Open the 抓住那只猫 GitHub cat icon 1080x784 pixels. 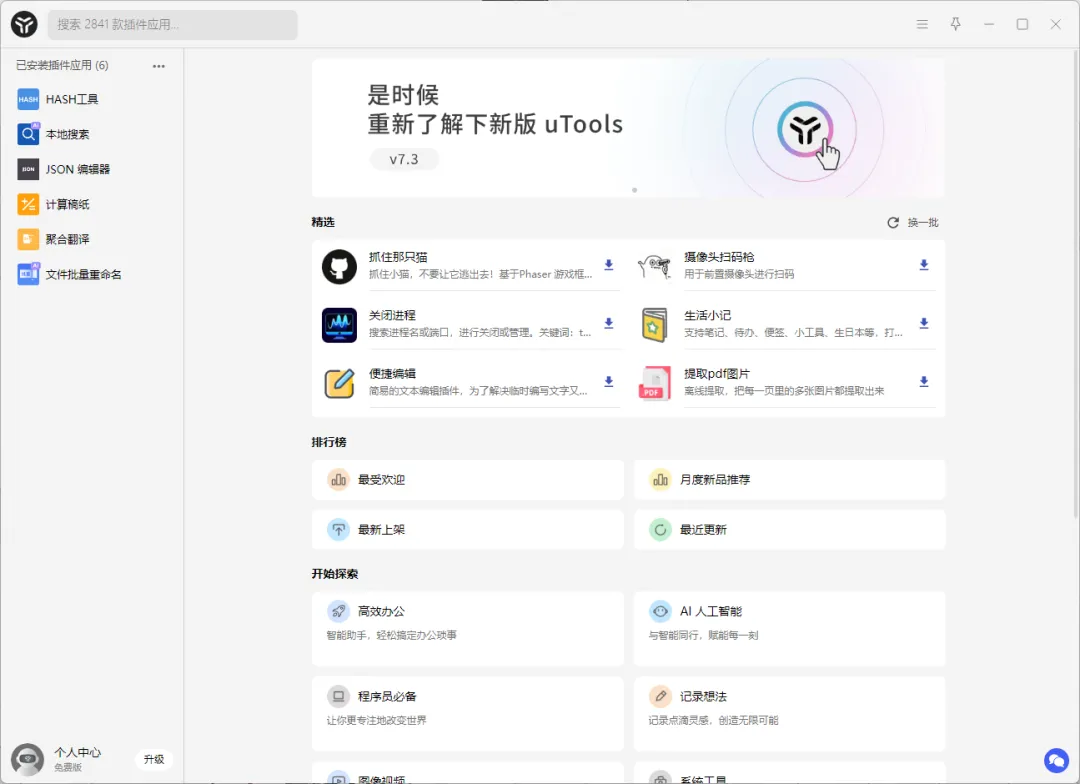click(339, 267)
